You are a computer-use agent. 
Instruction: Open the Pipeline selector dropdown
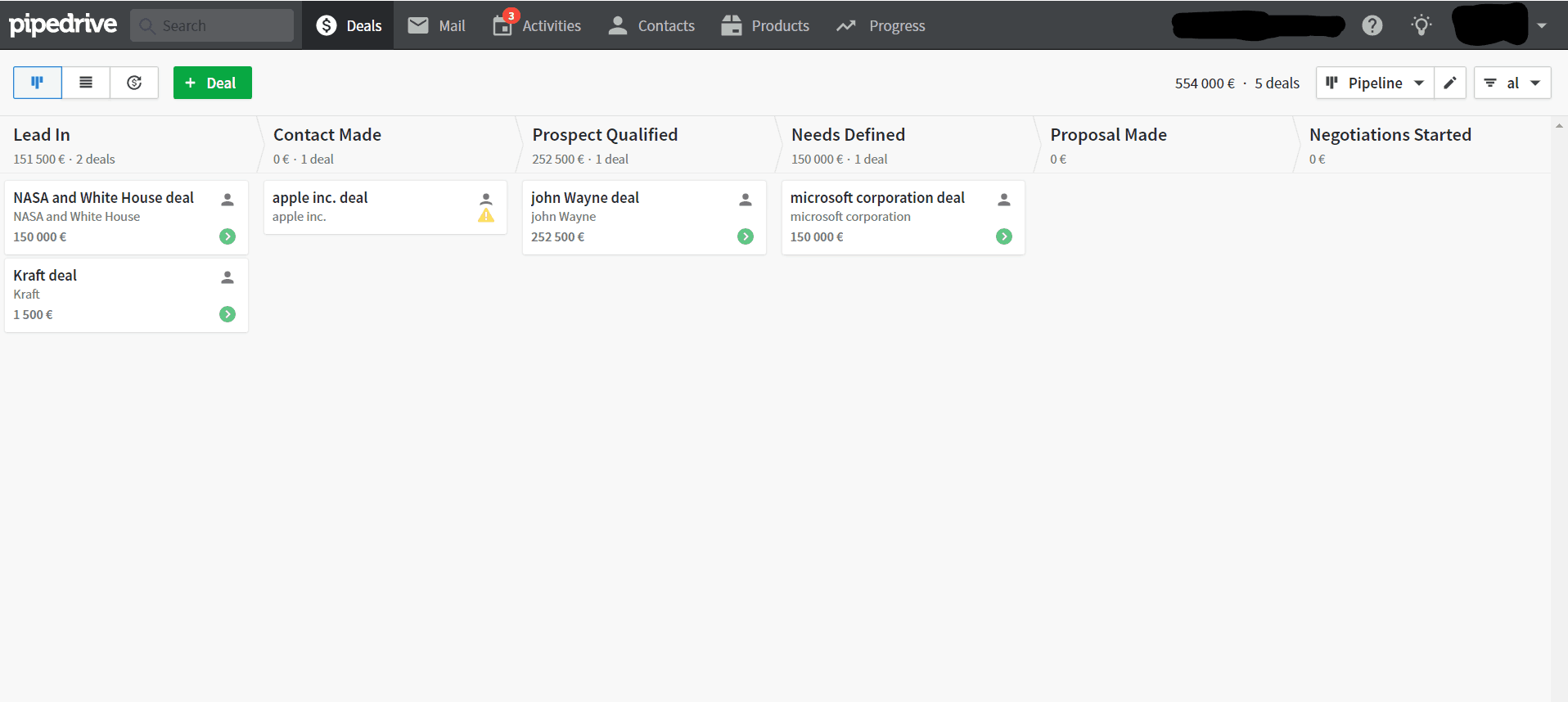(x=1375, y=83)
